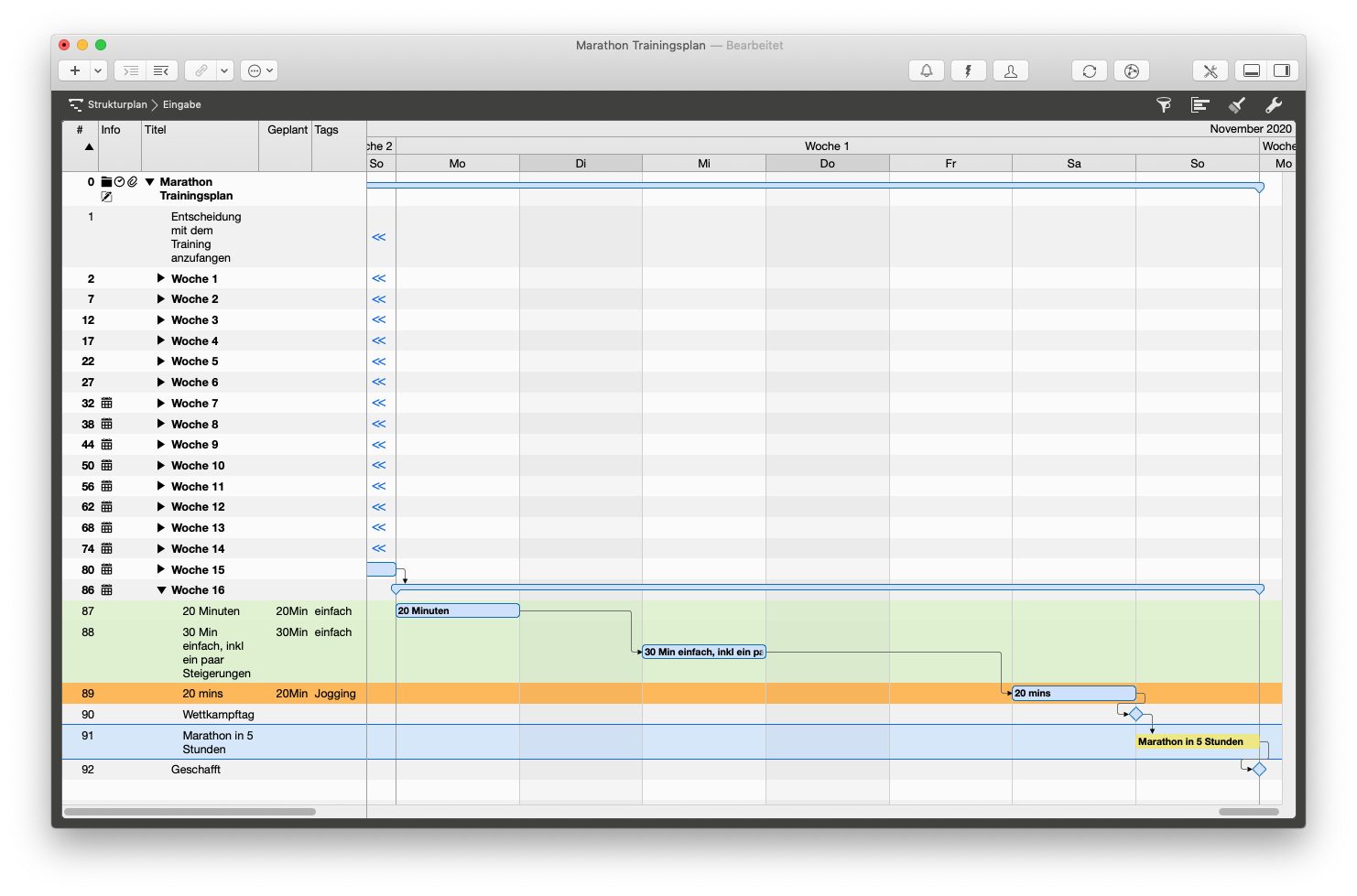Open resource assignments with the person icon
The height and width of the screenshot is (896, 1357).
click(x=1010, y=70)
